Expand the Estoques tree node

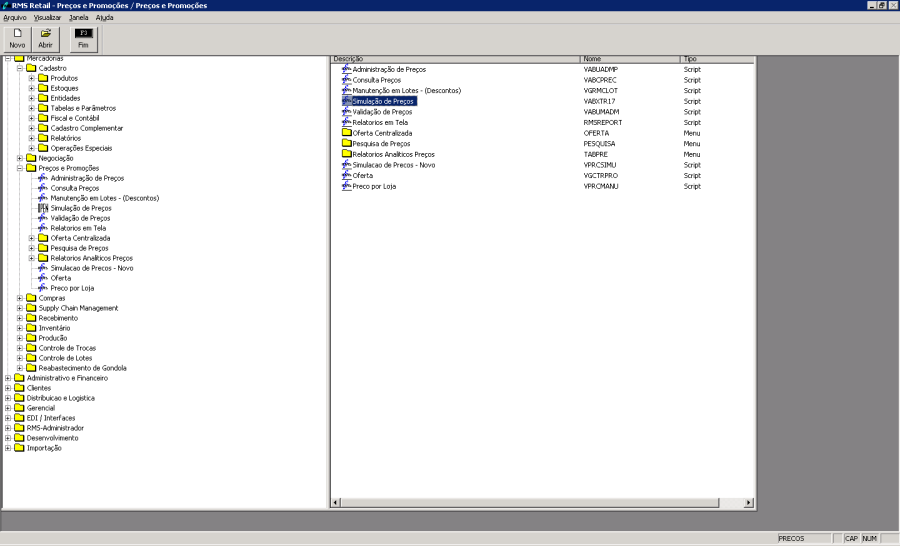[32, 88]
